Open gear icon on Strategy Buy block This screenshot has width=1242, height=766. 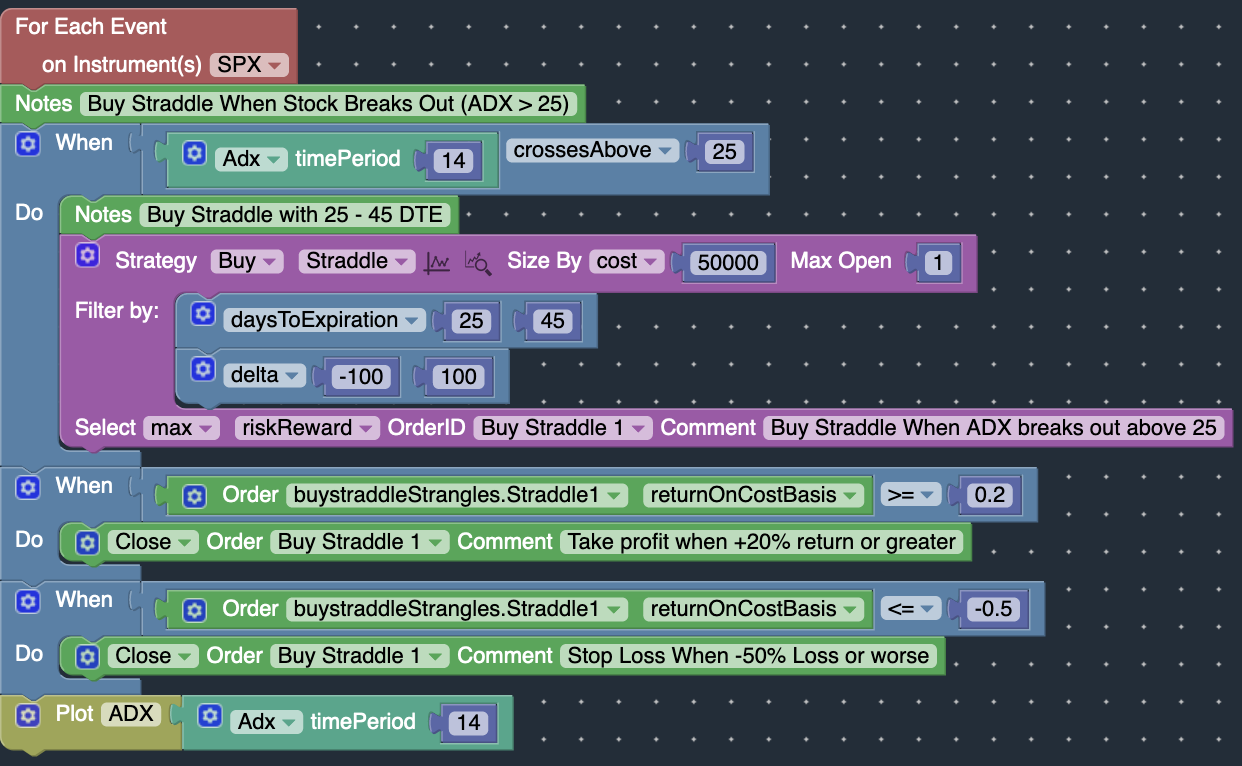click(88, 256)
